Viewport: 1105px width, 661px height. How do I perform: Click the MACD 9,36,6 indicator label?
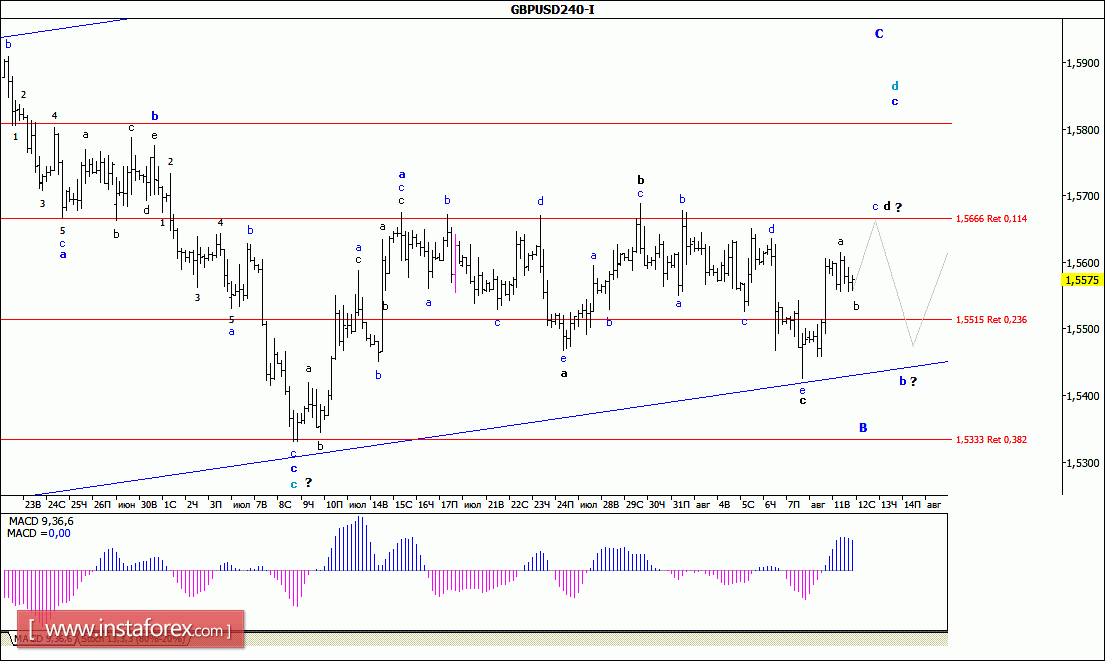click(x=40, y=521)
